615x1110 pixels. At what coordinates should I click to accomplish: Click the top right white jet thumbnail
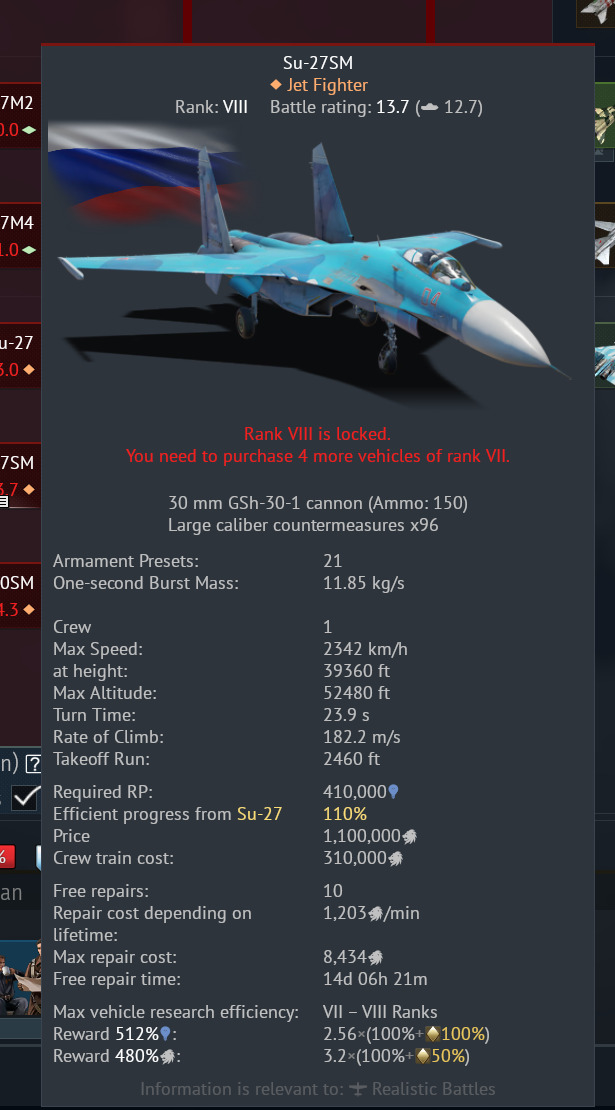[x=596, y=13]
